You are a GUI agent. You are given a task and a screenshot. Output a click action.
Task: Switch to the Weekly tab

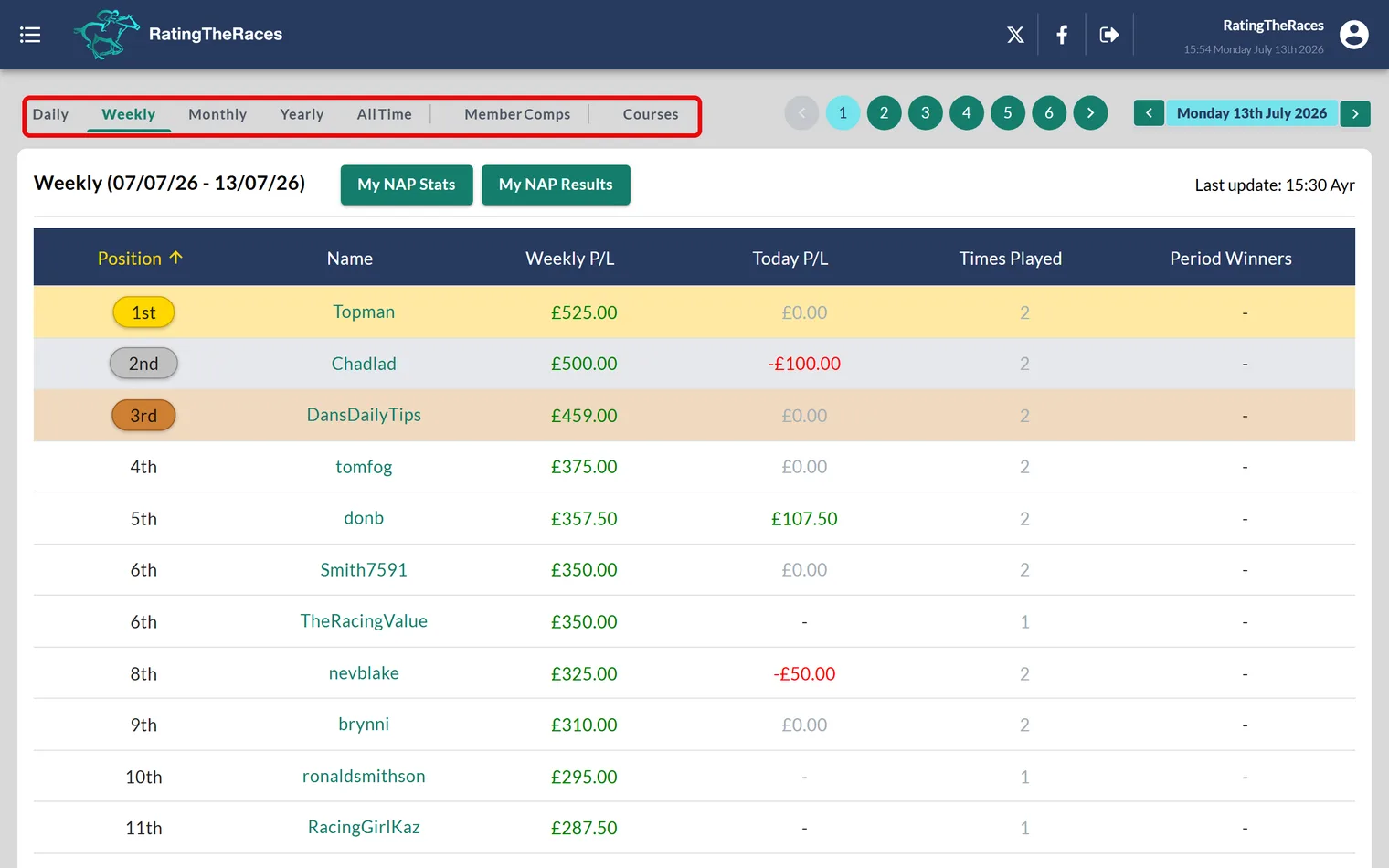tap(129, 114)
